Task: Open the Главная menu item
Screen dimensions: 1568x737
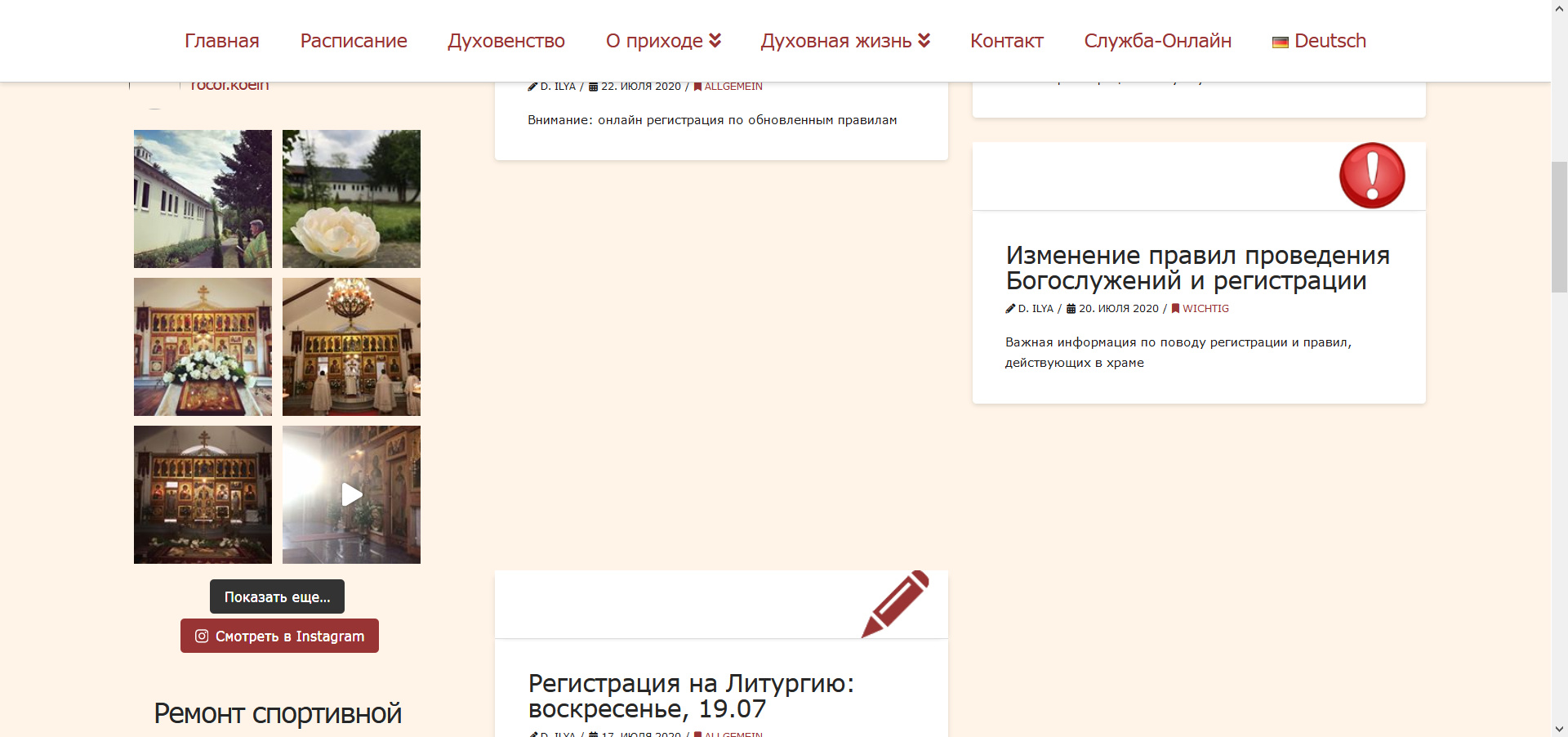Action: (221, 41)
